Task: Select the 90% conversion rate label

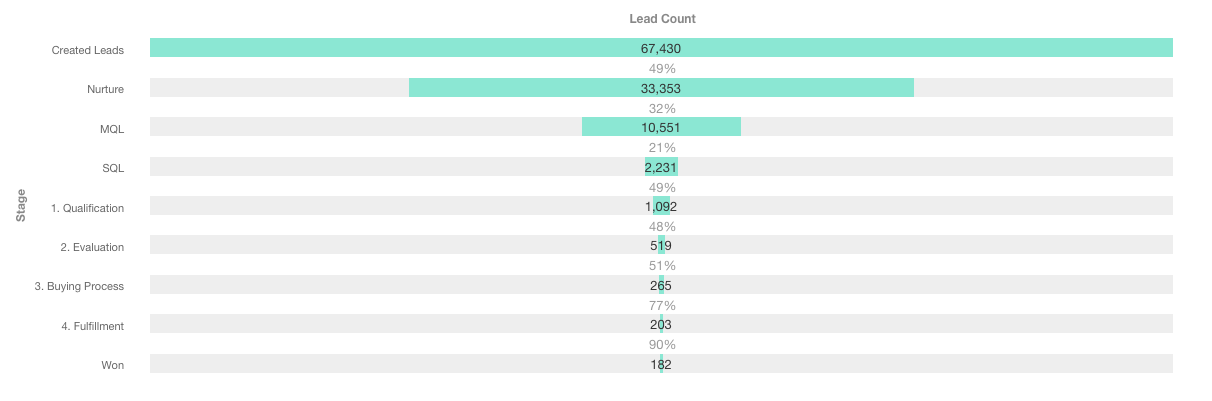Action: [662, 345]
